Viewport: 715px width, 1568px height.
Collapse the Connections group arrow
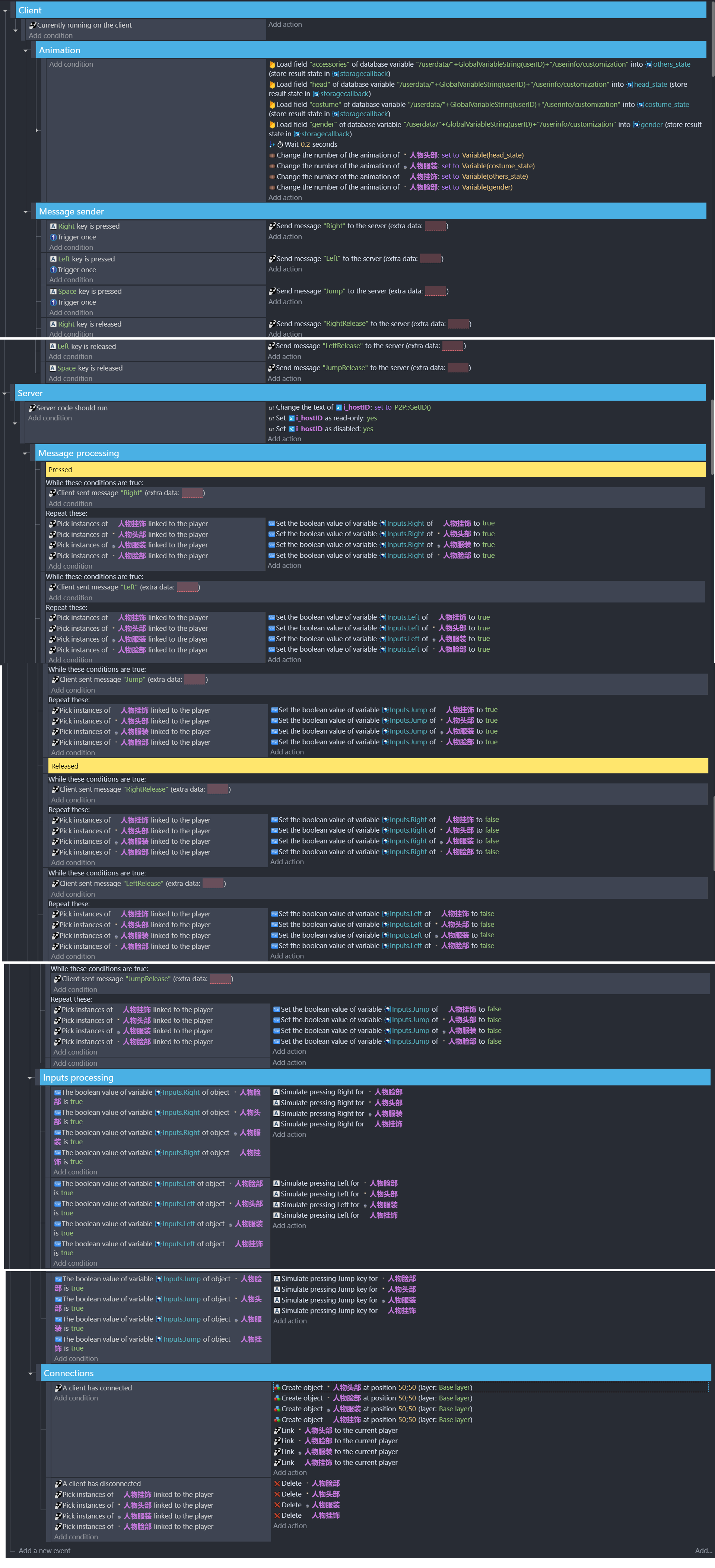pos(31,1373)
